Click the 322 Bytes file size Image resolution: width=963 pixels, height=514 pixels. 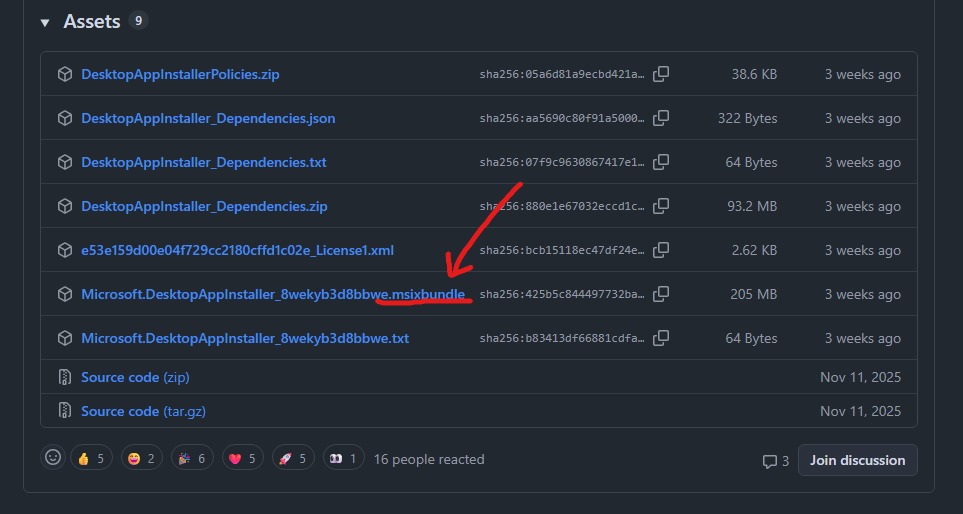pyautogui.click(x=747, y=119)
